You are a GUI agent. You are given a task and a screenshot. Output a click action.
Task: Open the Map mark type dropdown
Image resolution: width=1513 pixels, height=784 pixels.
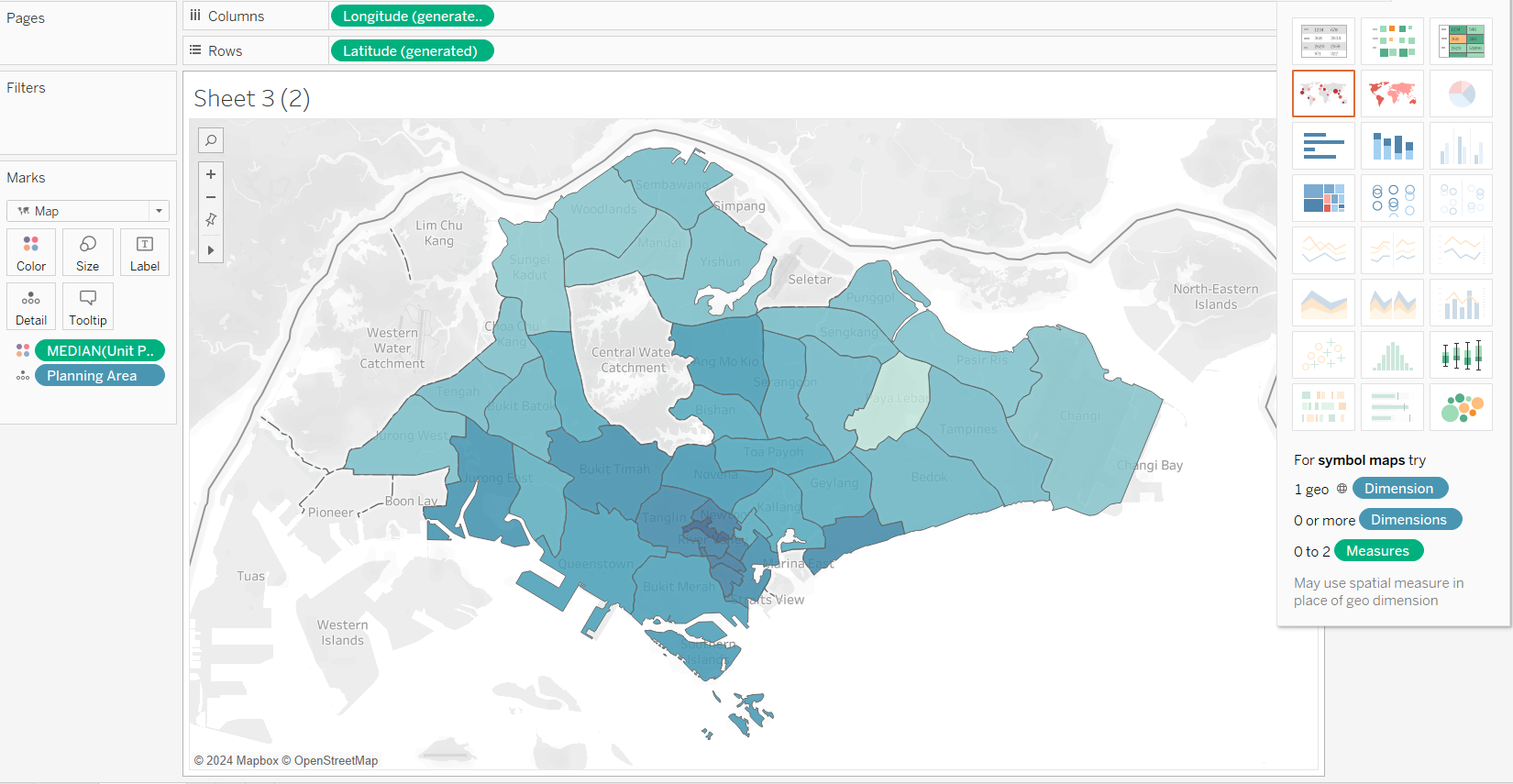(88, 211)
